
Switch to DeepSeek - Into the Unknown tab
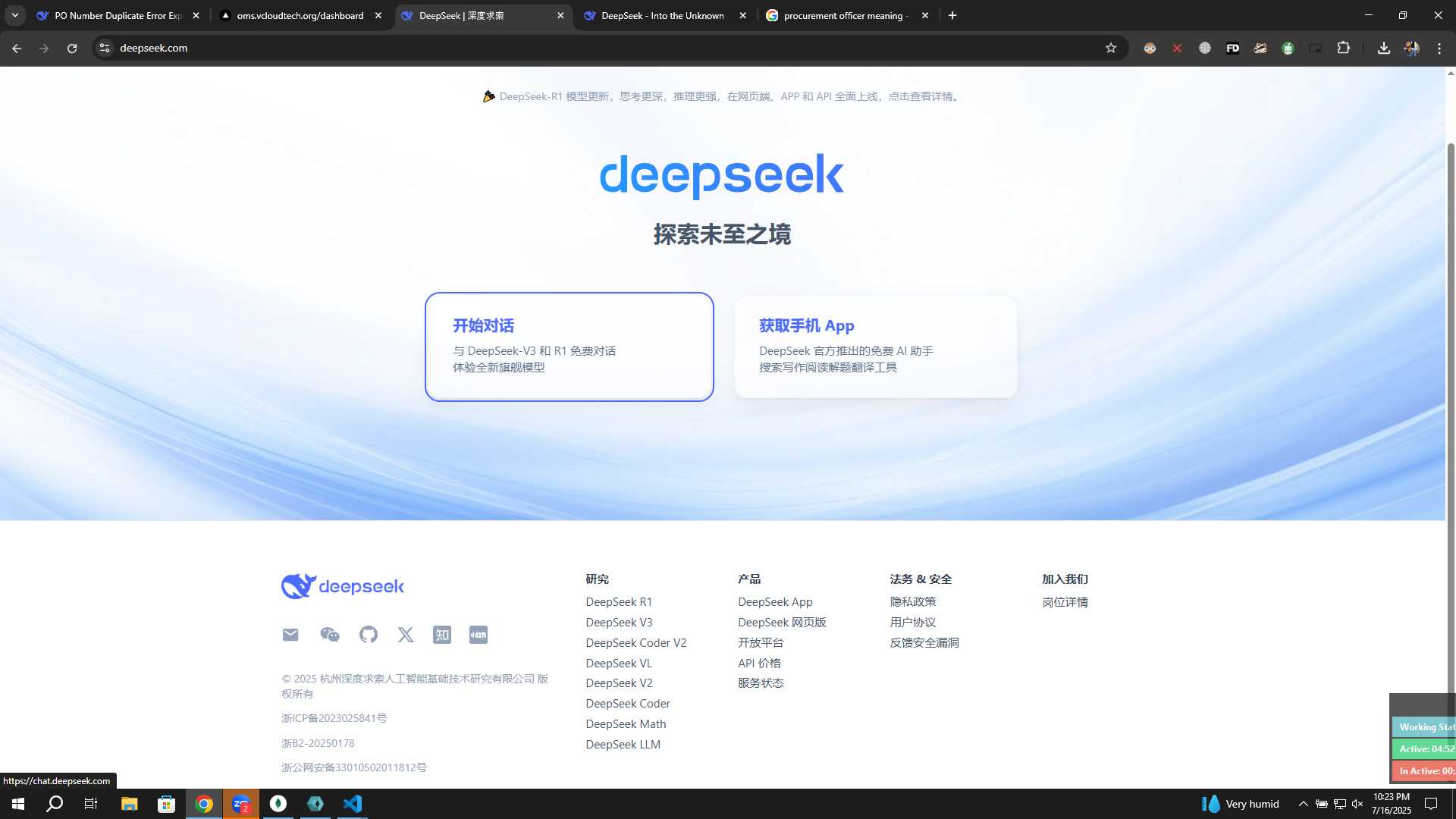(x=665, y=15)
